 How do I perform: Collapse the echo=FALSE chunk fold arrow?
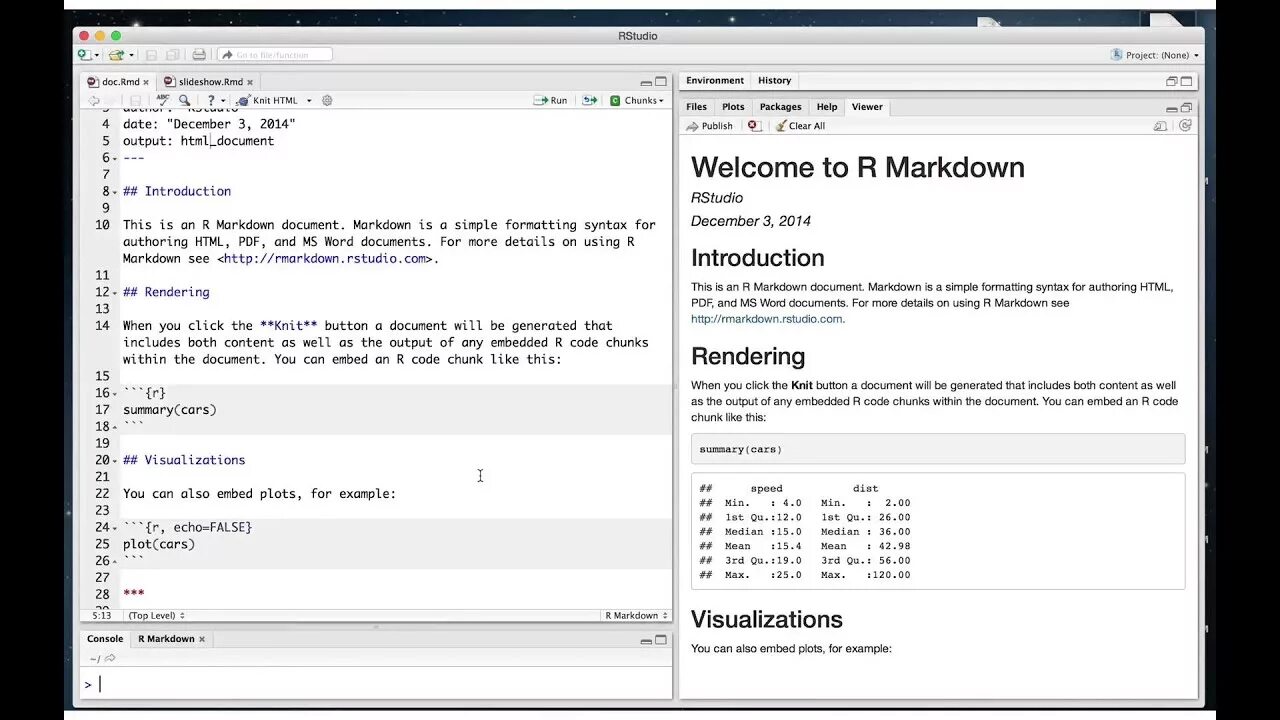pyautogui.click(x=115, y=527)
